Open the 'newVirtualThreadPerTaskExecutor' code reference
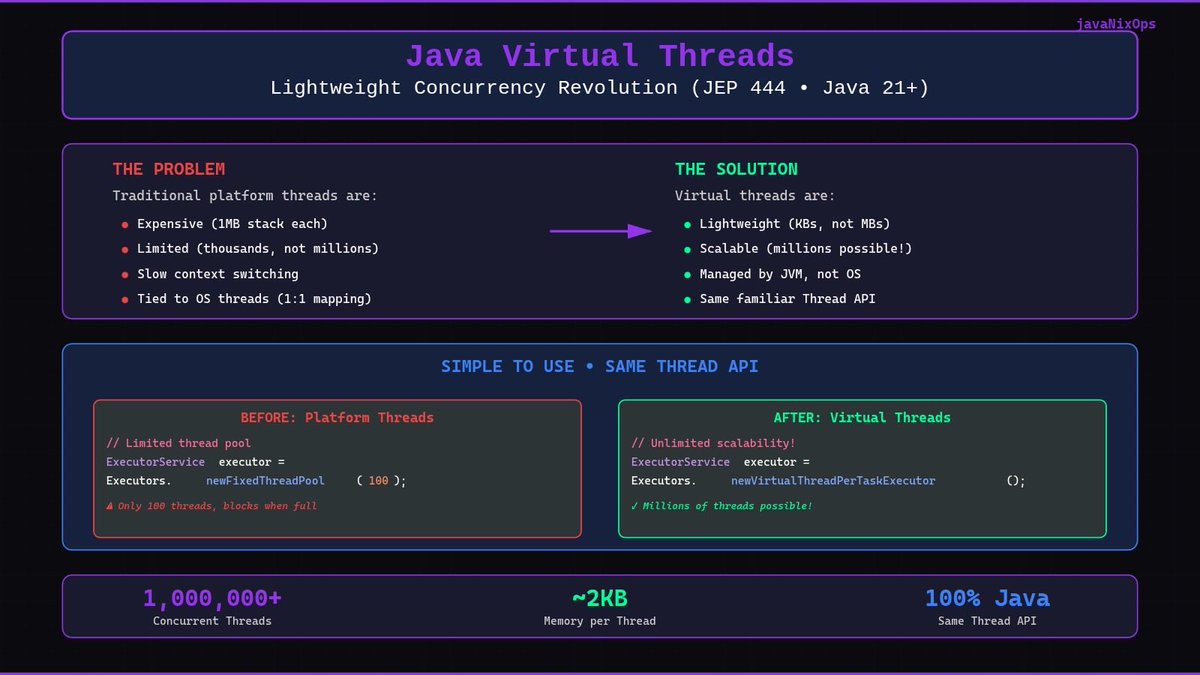The image size is (1200, 675). click(835, 480)
